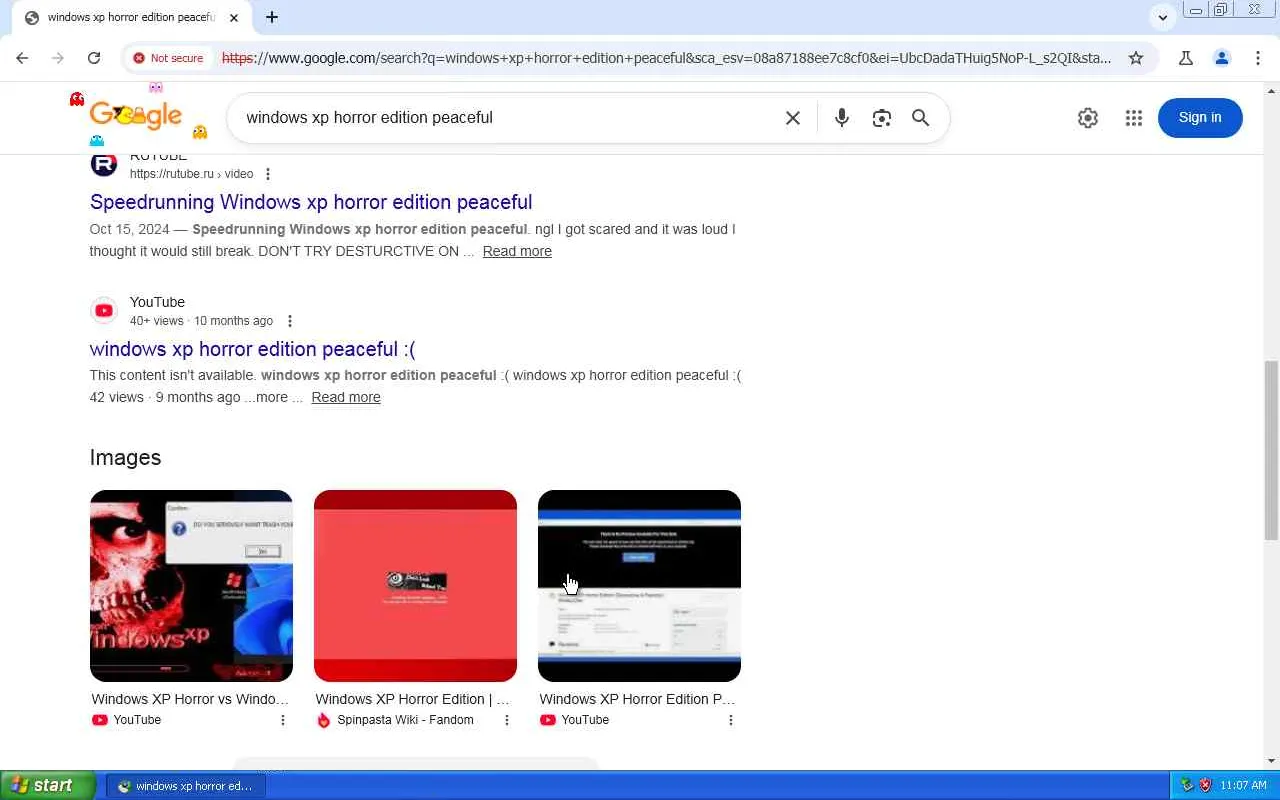Click the Not secure site indicator
The width and height of the screenshot is (1280, 800).
(168, 58)
